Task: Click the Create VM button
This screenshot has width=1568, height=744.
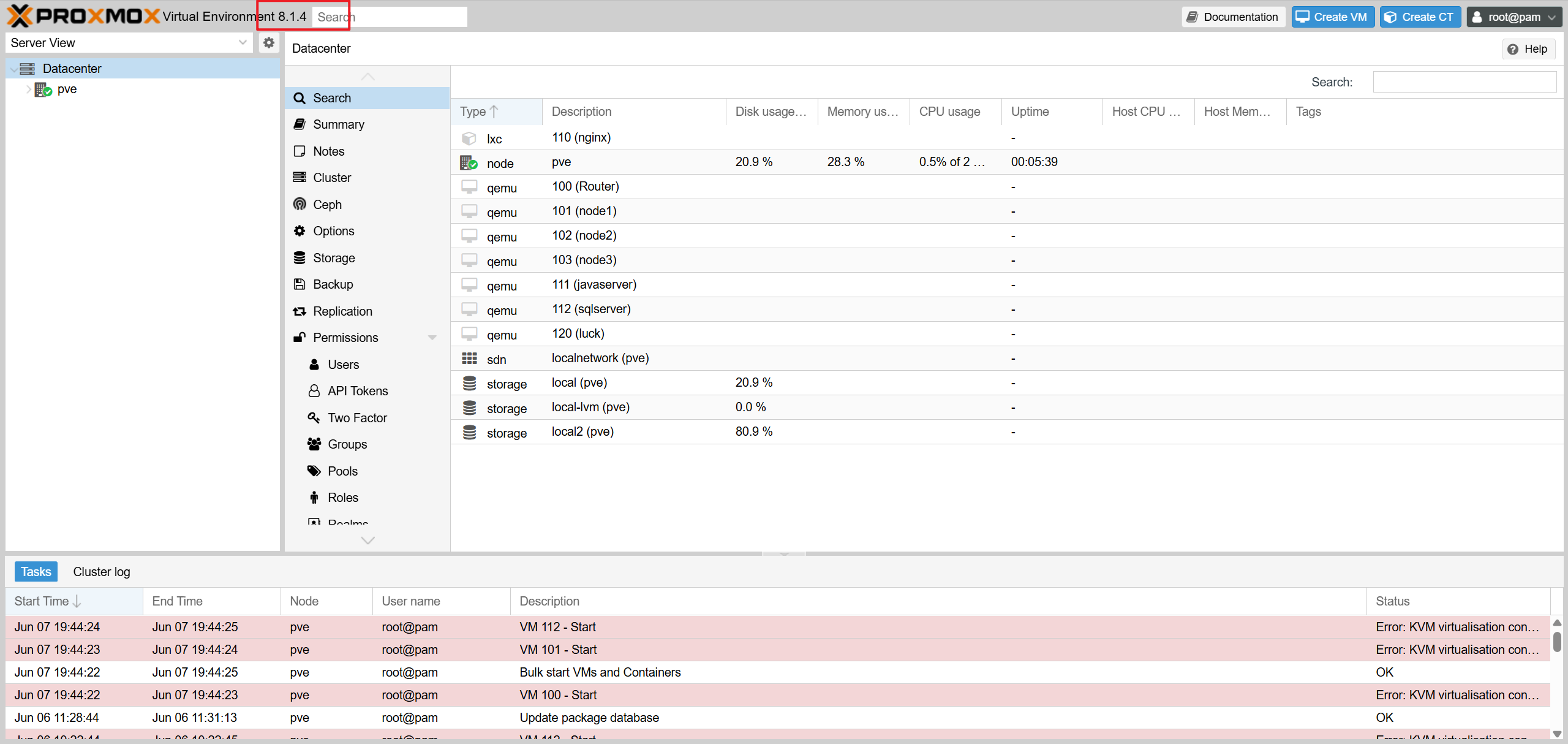Action: tap(1333, 17)
